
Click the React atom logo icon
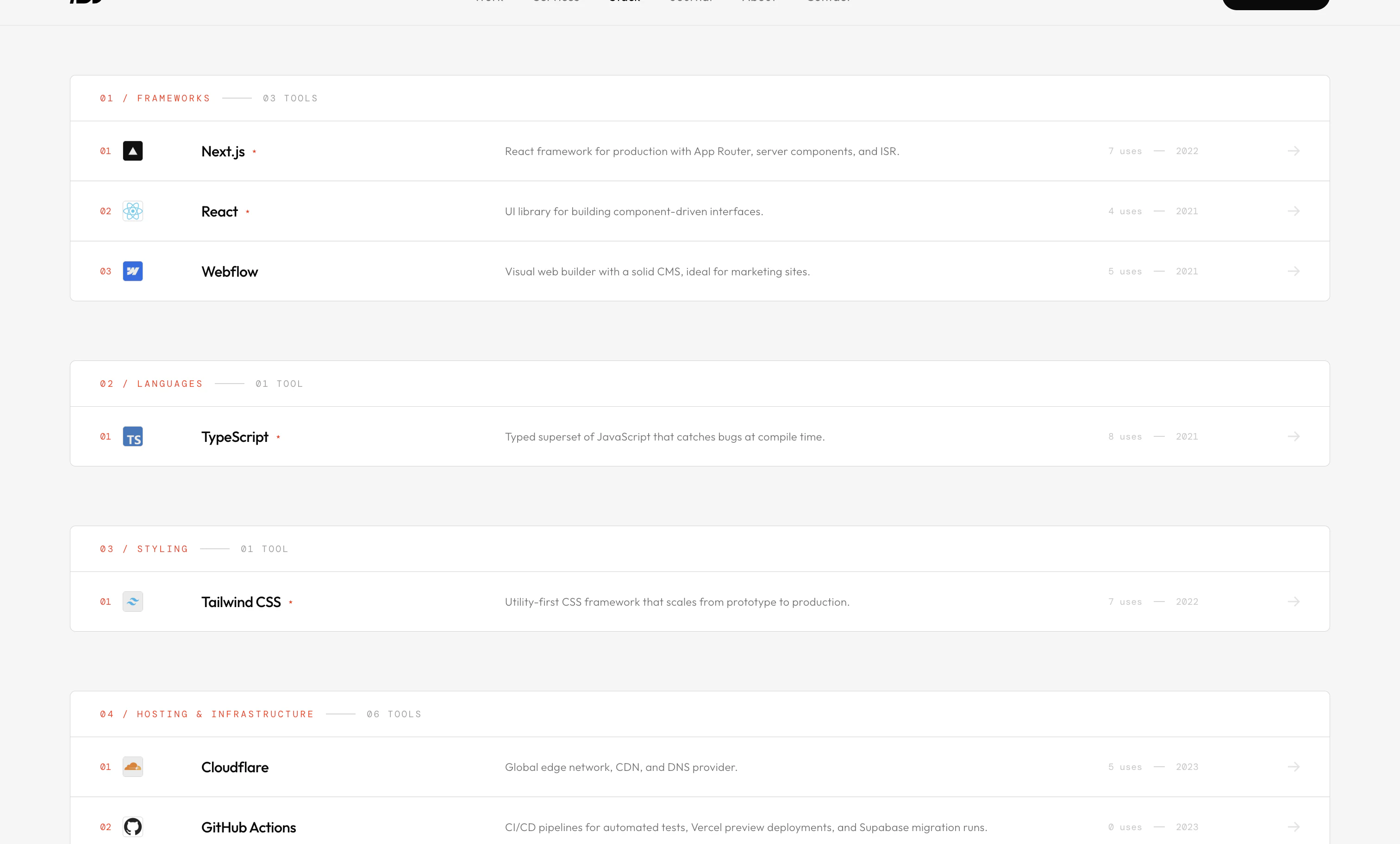tap(132, 211)
